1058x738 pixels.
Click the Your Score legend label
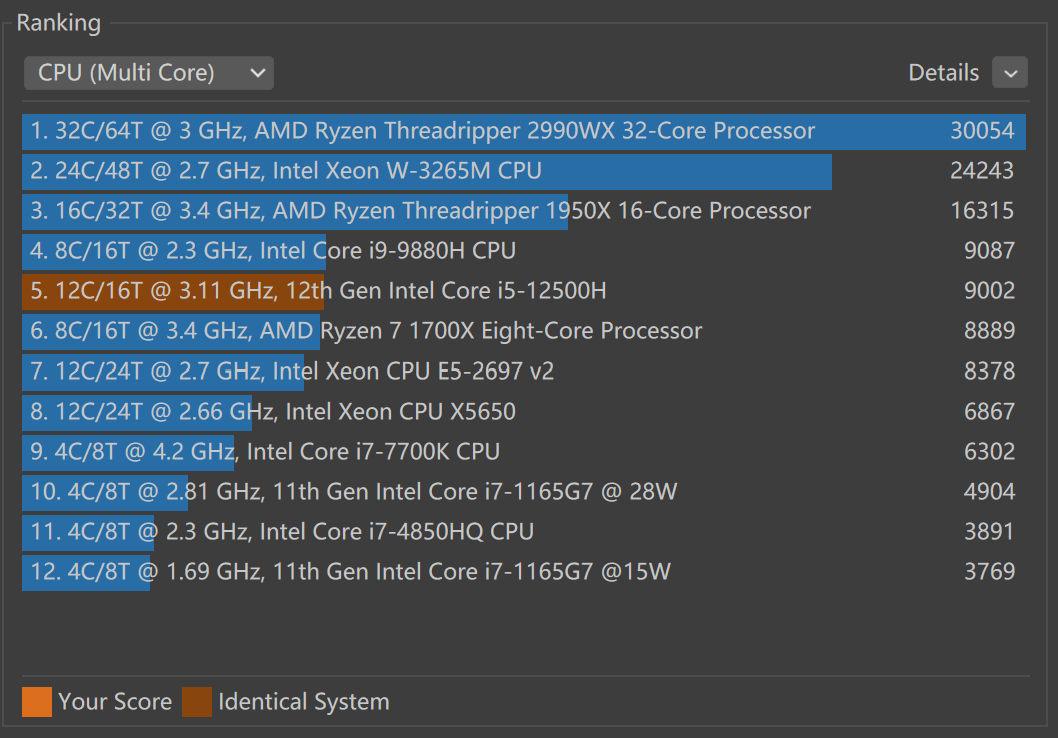pyautogui.click(x=115, y=702)
